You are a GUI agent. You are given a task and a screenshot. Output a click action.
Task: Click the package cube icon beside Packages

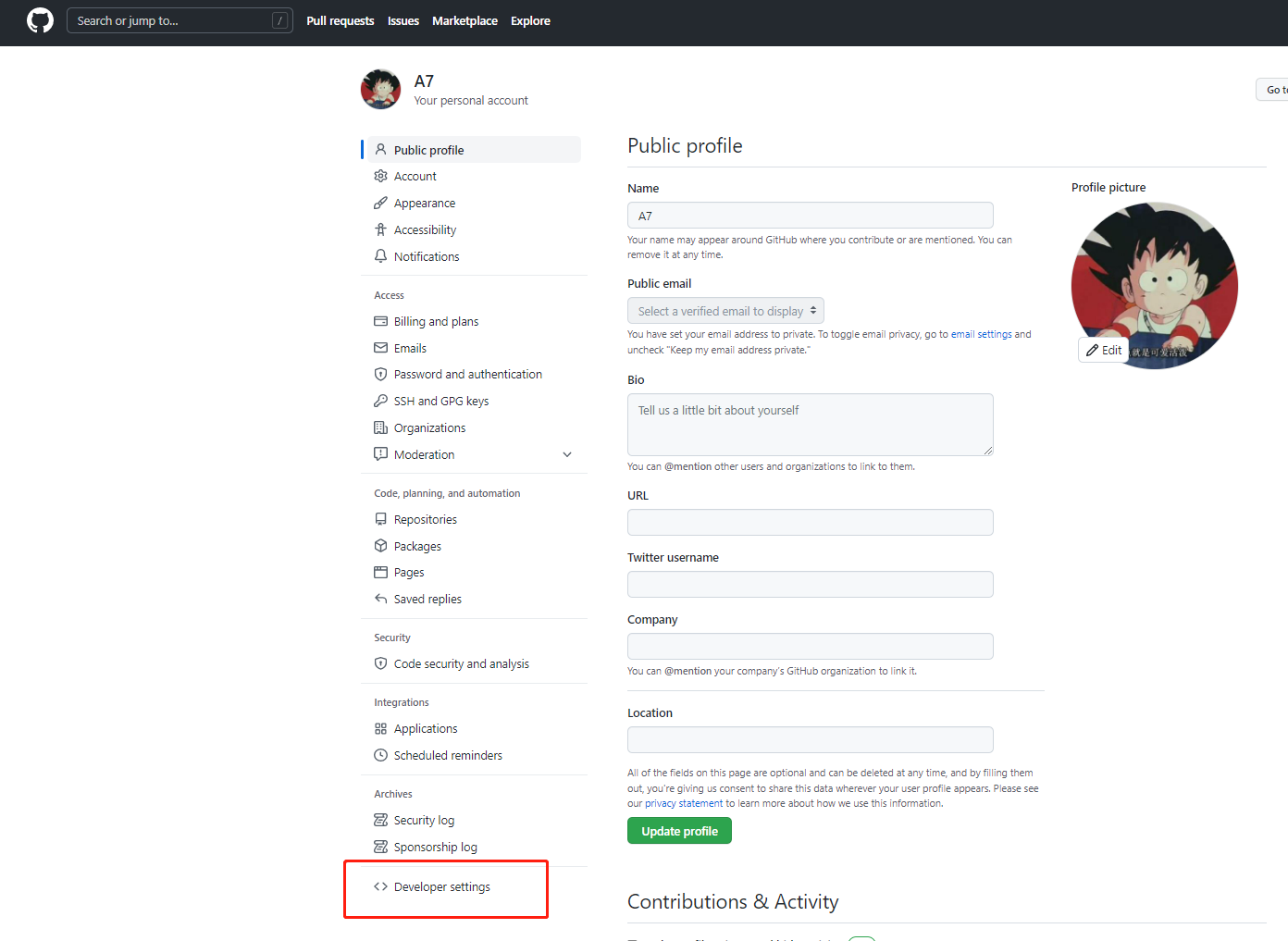380,546
